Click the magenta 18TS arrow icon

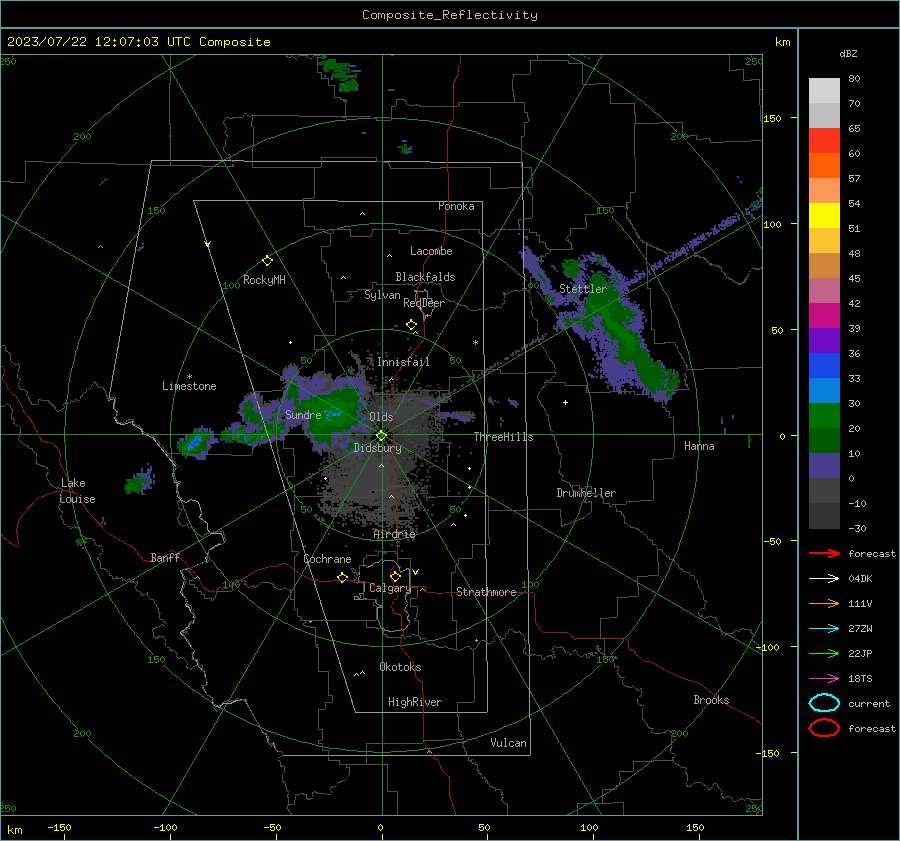click(x=824, y=679)
